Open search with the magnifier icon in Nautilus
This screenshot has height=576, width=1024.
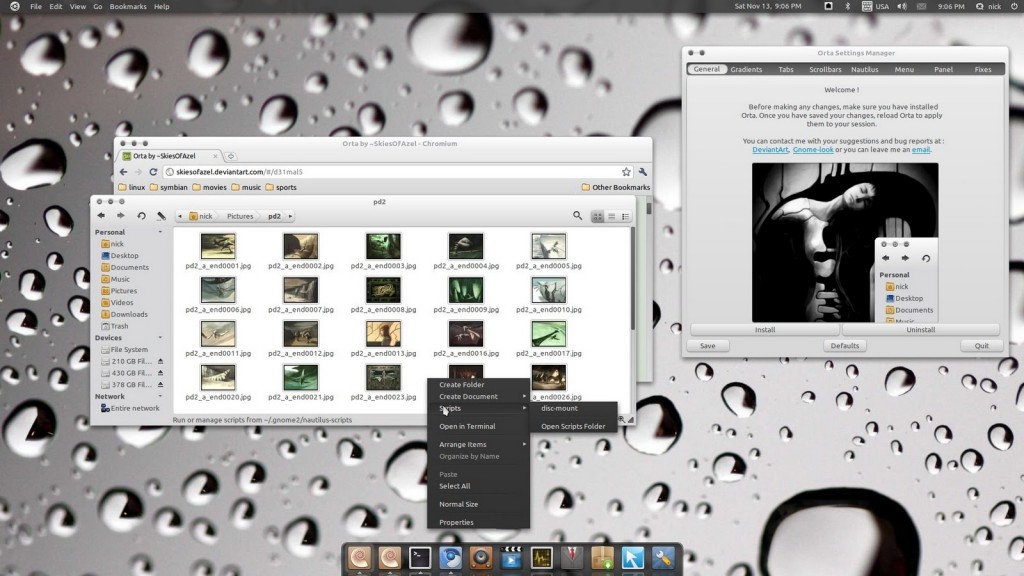point(577,216)
